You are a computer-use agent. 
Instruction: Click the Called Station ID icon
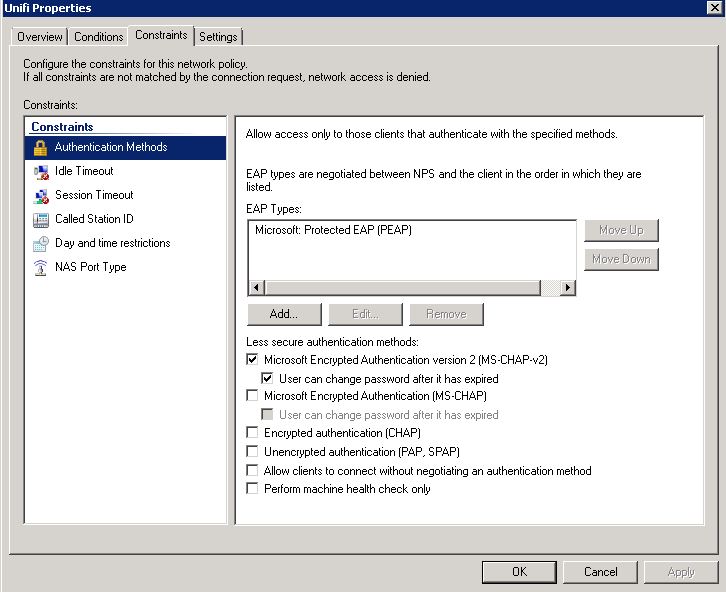click(41, 220)
